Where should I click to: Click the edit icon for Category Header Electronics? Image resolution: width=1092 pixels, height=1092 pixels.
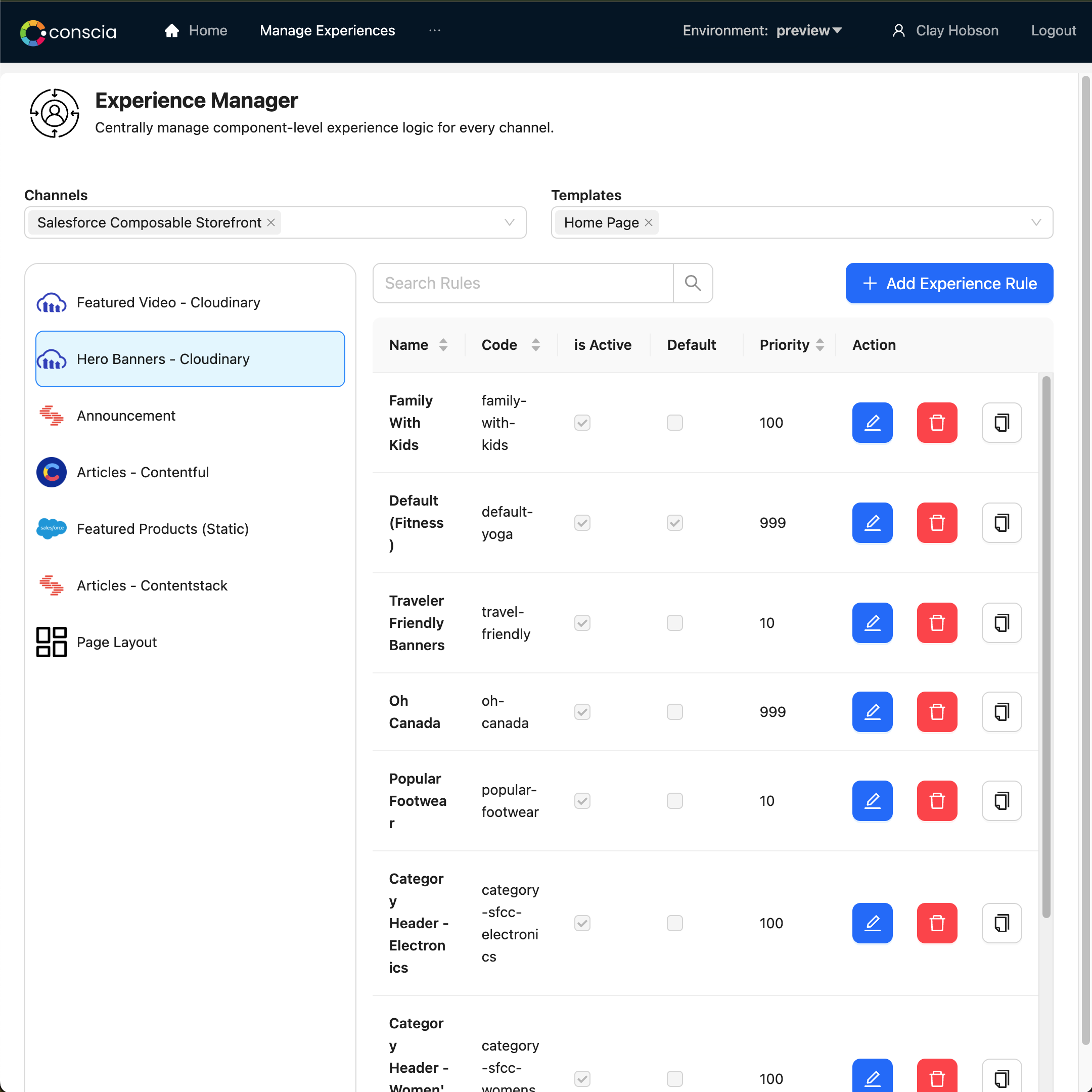pyautogui.click(x=872, y=922)
